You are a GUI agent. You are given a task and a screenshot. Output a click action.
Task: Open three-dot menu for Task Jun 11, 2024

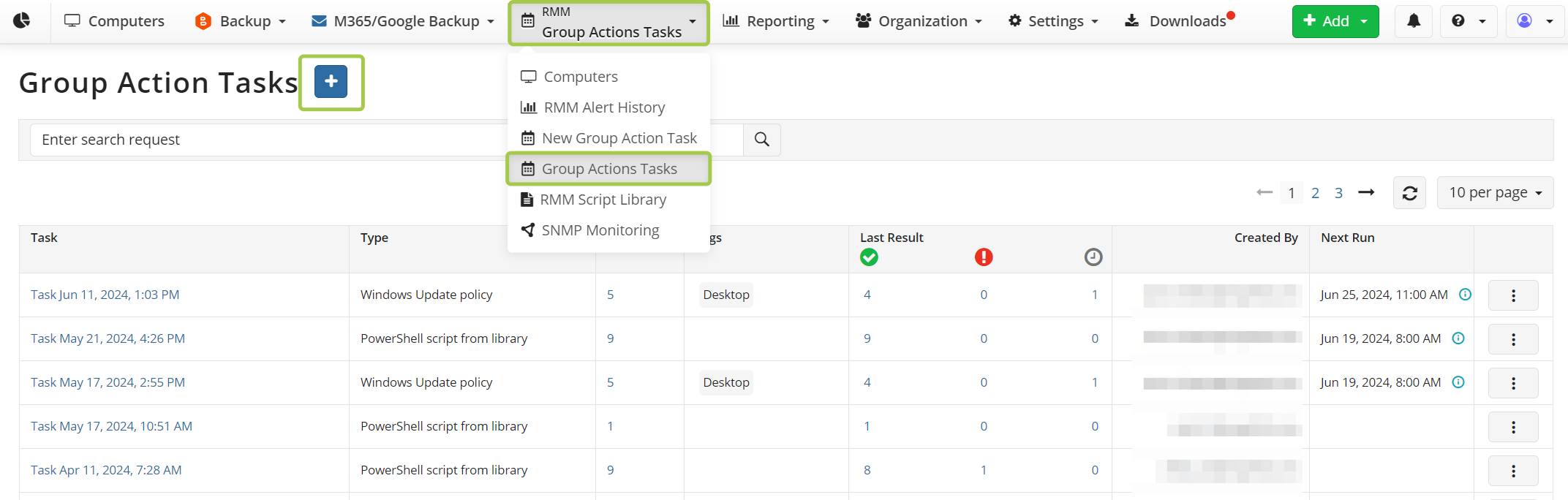click(x=1512, y=295)
